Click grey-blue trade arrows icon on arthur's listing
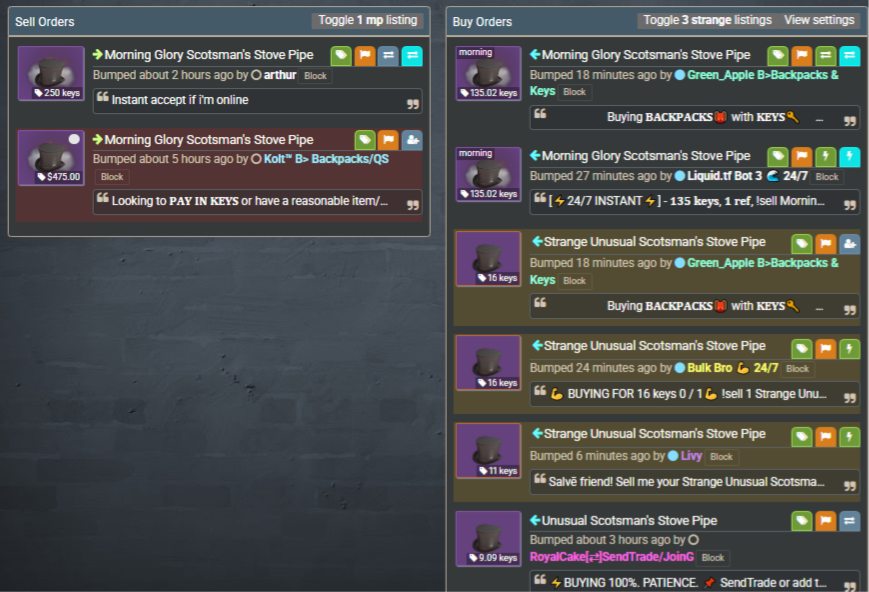This screenshot has height=592, width=869. [388, 55]
